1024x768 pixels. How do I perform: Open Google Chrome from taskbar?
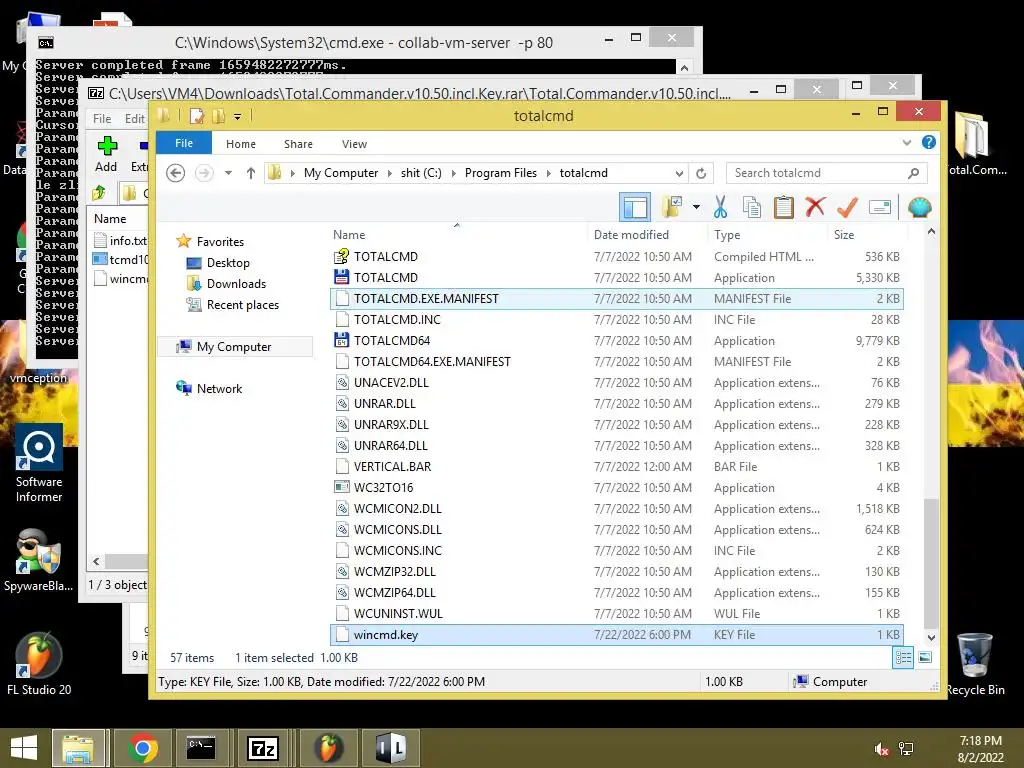(x=143, y=748)
